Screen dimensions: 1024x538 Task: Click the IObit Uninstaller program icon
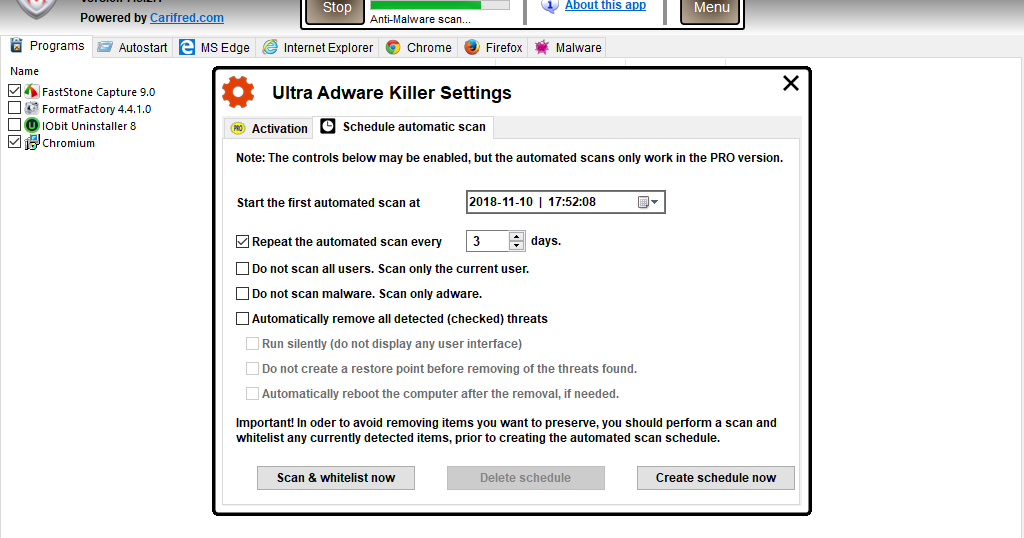click(32, 125)
